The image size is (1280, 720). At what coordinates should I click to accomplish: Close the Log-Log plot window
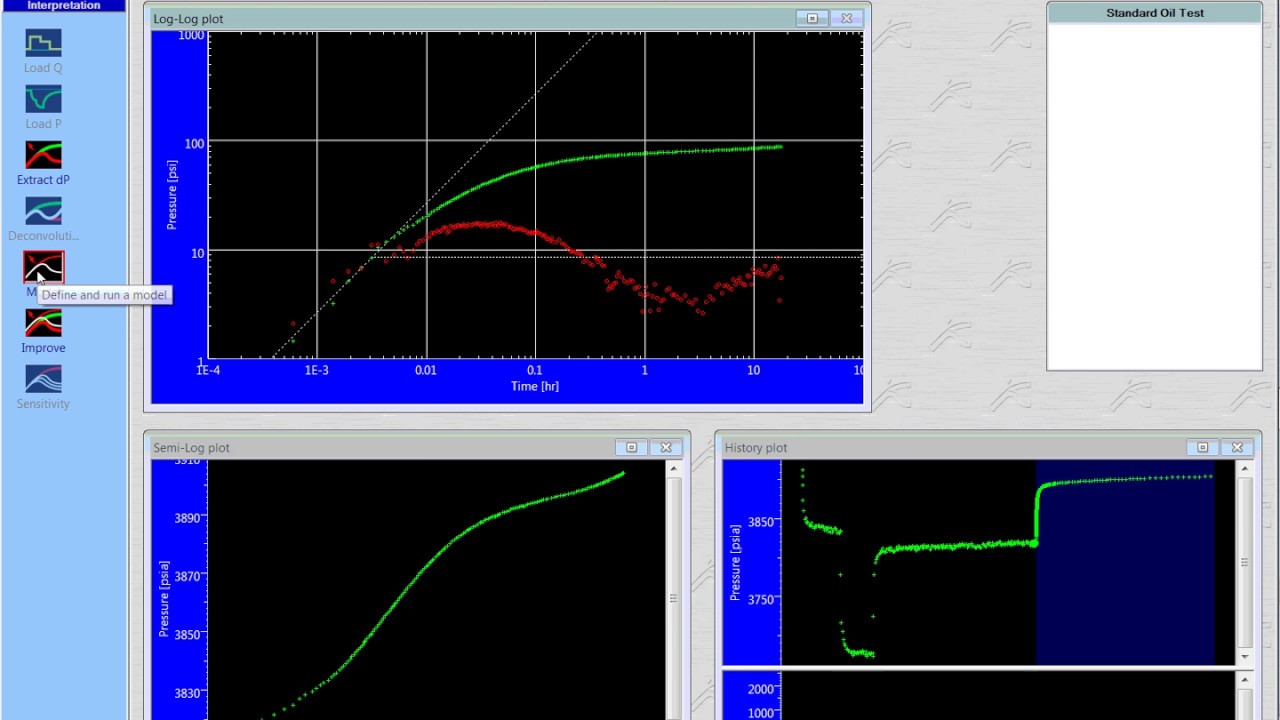(846, 18)
